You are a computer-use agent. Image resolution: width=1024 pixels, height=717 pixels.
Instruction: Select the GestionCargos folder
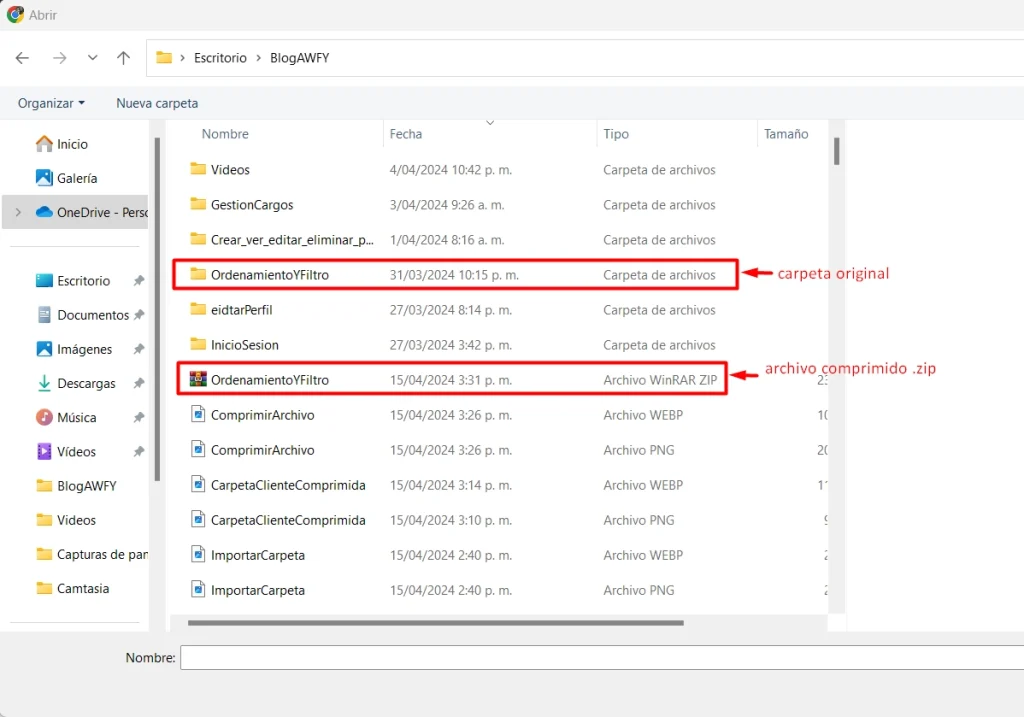251,205
